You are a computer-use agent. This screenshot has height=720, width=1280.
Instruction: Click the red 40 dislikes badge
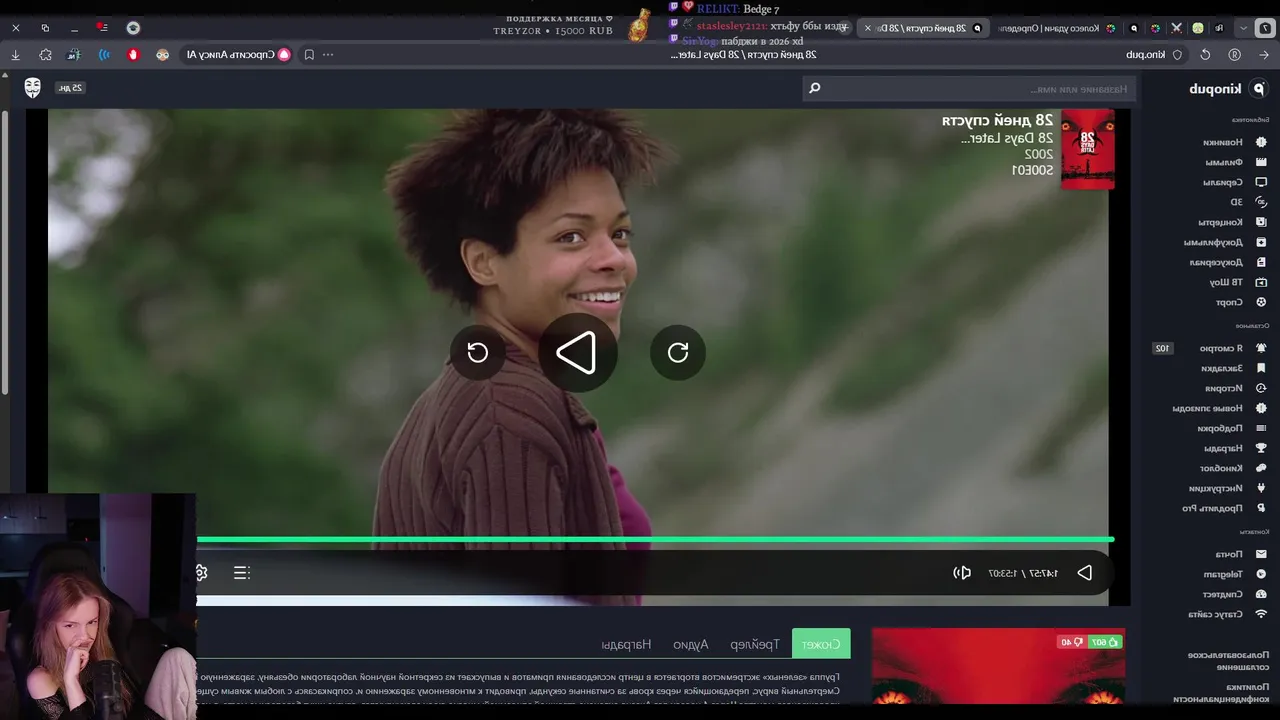coord(1072,642)
